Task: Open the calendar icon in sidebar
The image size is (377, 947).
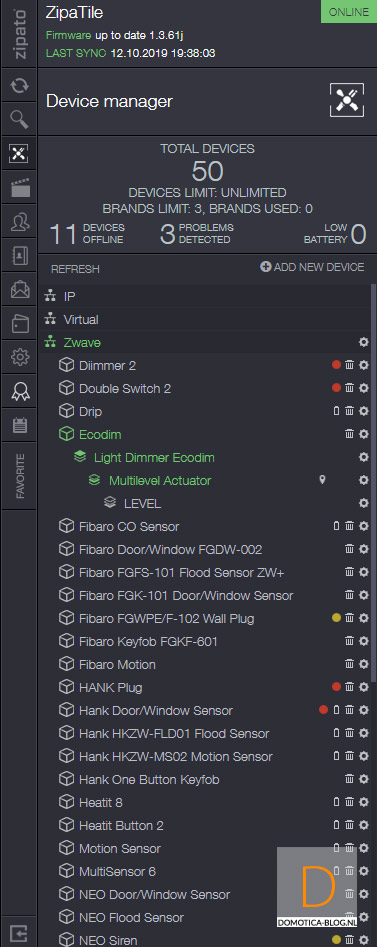Action: (20, 426)
